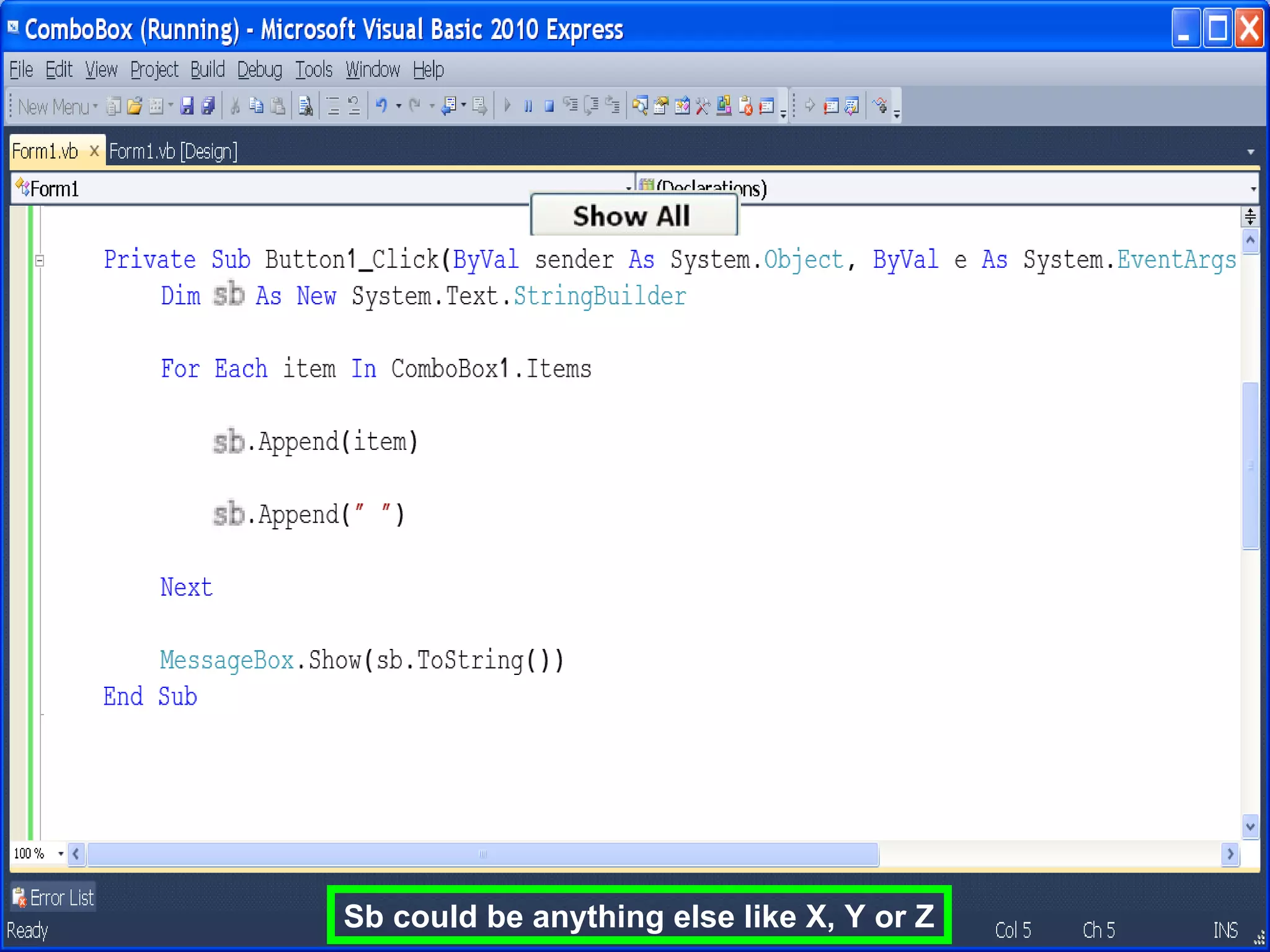The image size is (1270, 952).
Task: Click the Open File folder icon
Action: (134, 106)
